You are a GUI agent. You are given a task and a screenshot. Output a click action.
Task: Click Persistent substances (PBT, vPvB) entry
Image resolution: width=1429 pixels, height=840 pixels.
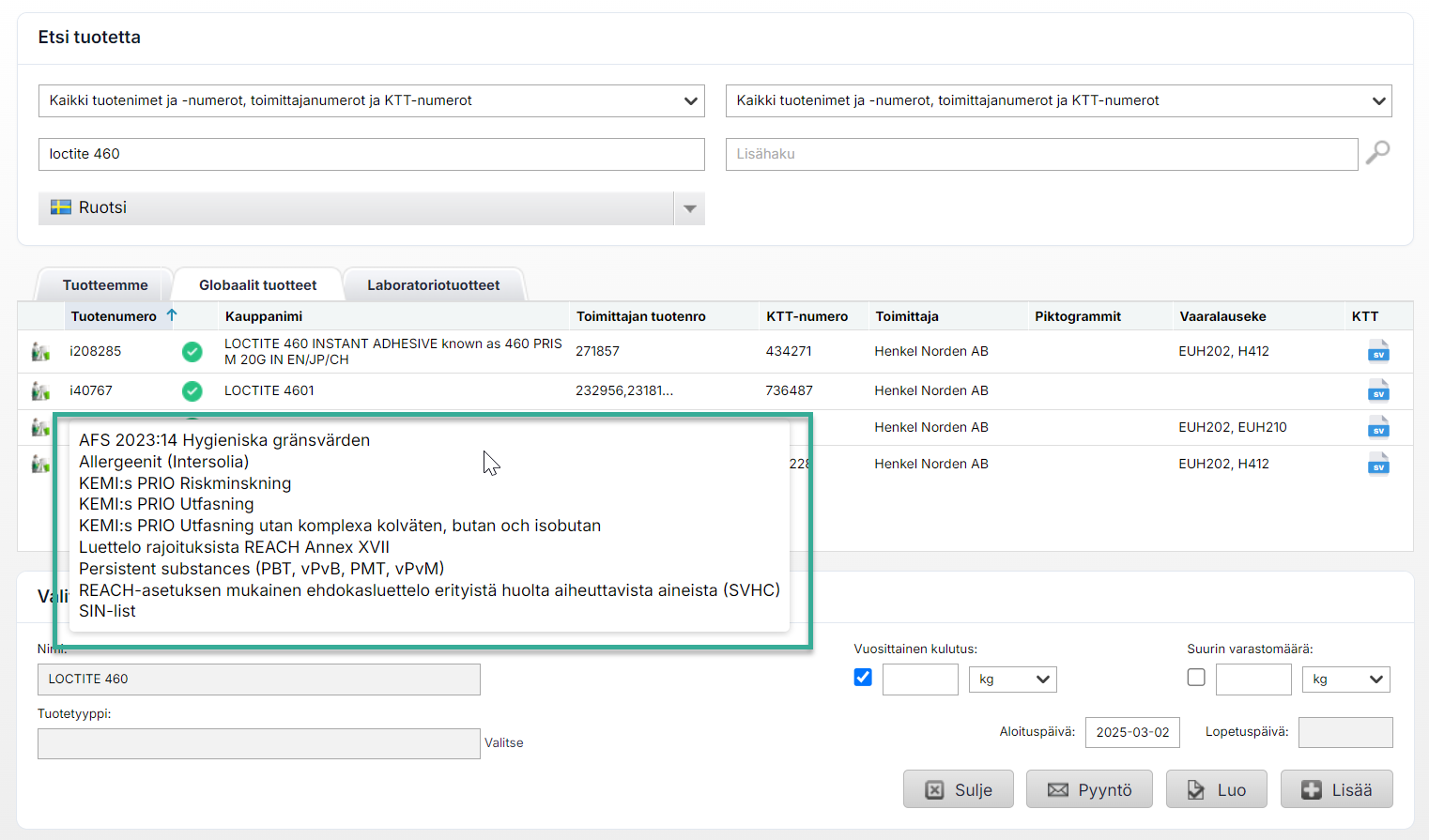pyautogui.click(x=262, y=569)
